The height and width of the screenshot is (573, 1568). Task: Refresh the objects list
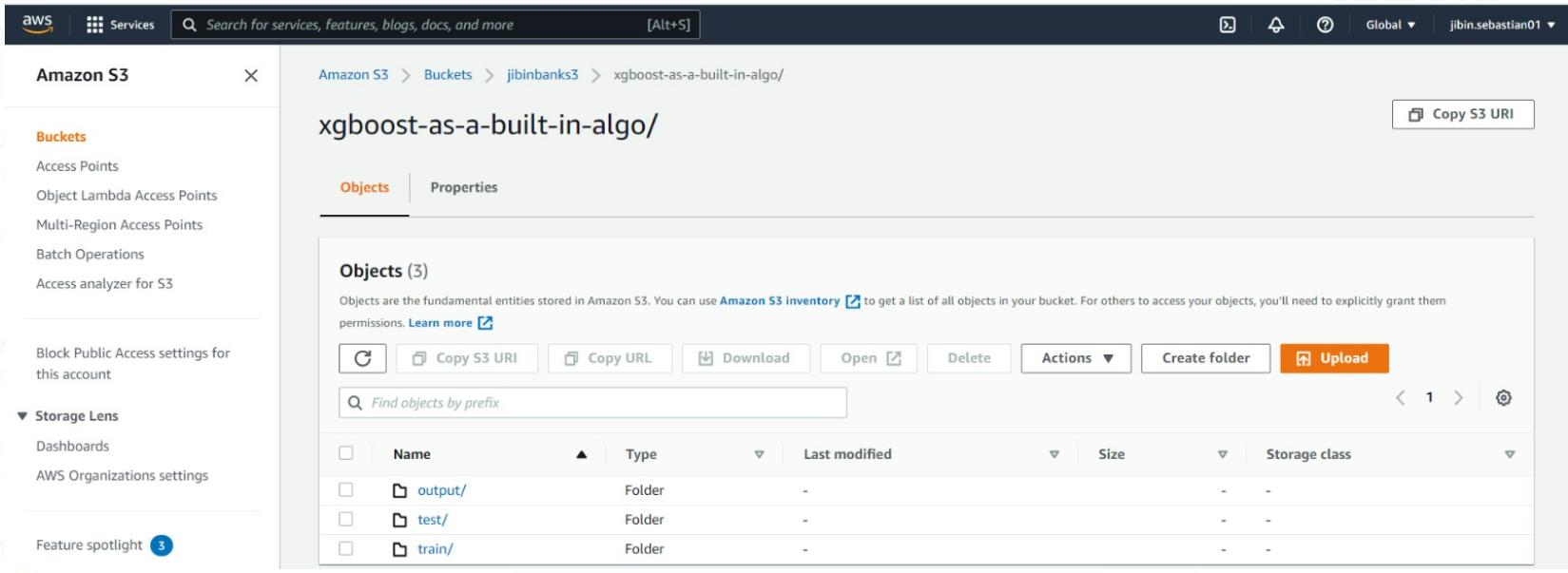click(362, 358)
